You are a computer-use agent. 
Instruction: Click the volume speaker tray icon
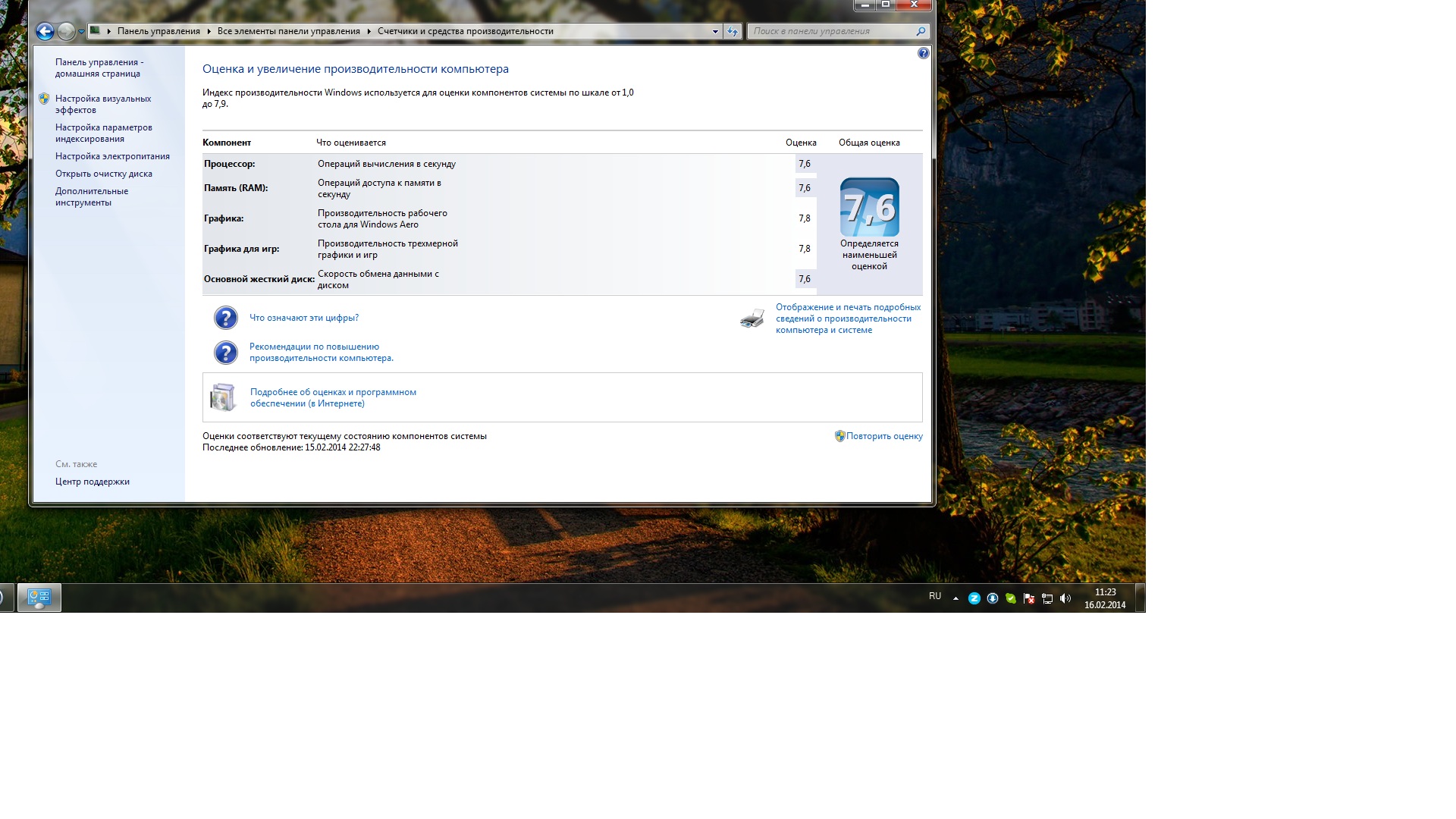1065,598
